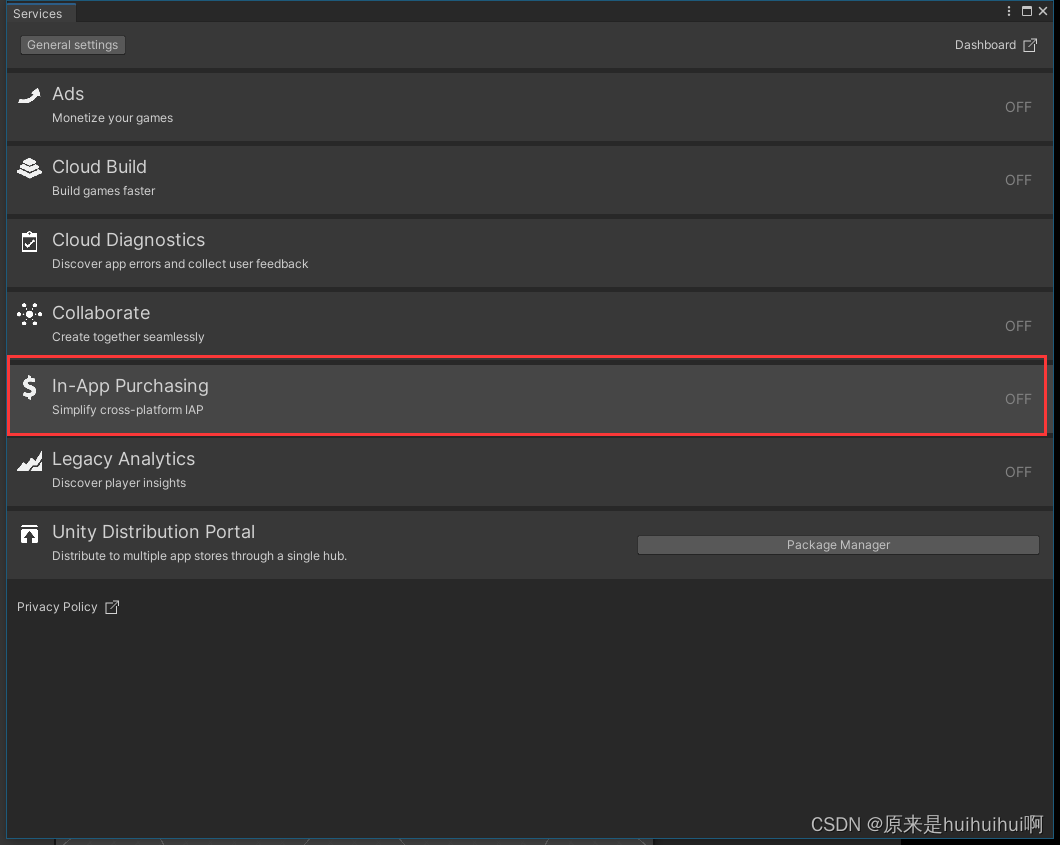Turn on Legacy Analytics with its OFF switch
1060x845 pixels.
1018,472
